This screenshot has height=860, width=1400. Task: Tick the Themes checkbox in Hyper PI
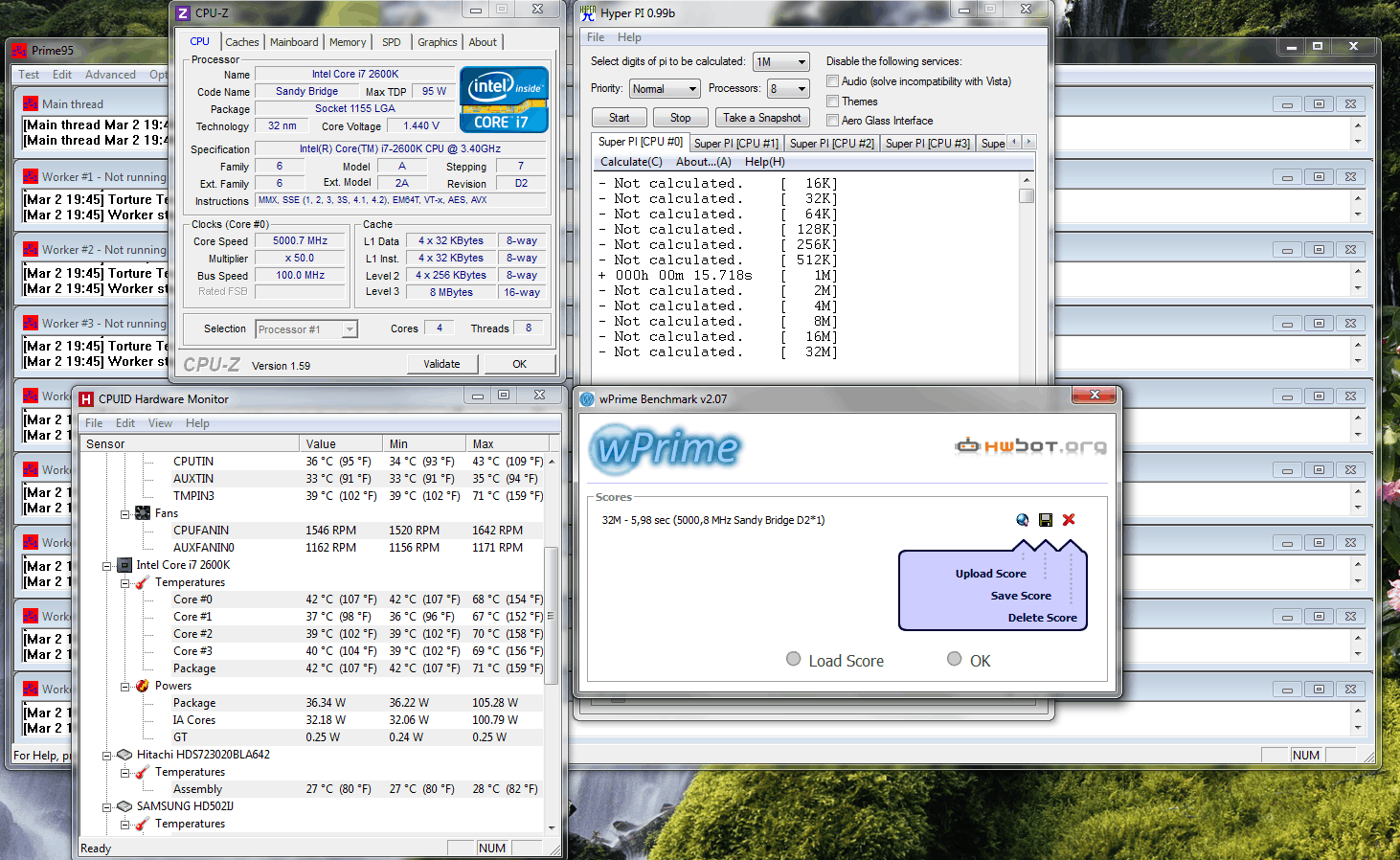pos(833,101)
